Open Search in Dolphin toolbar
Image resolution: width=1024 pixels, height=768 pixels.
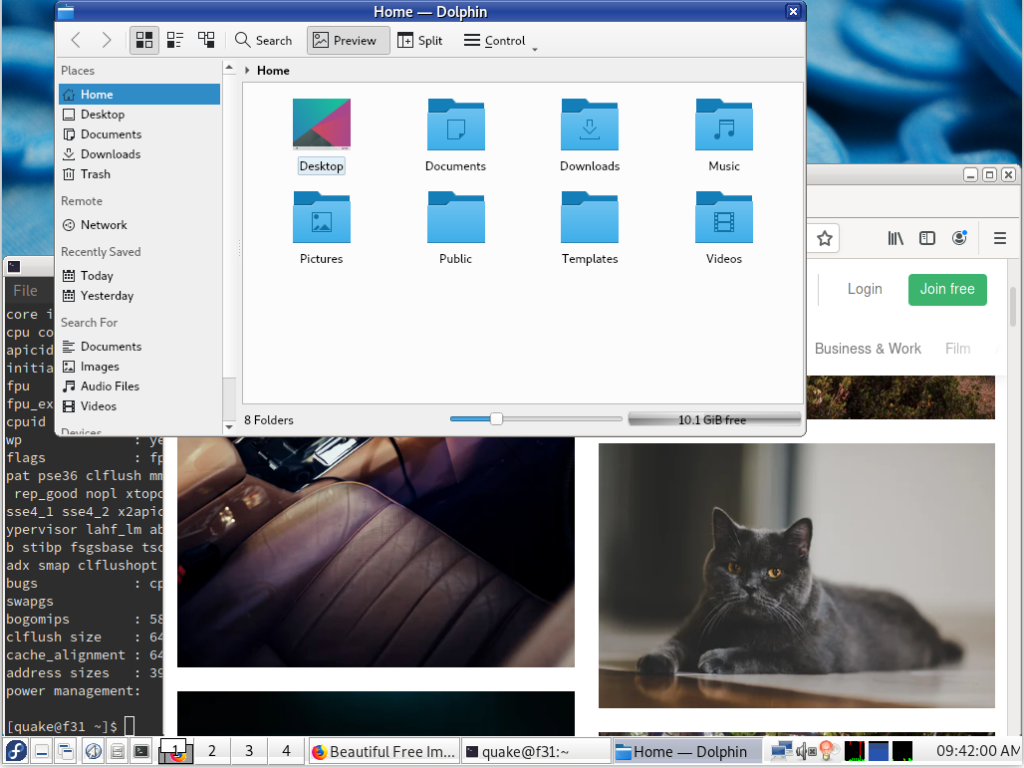(263, 40)
